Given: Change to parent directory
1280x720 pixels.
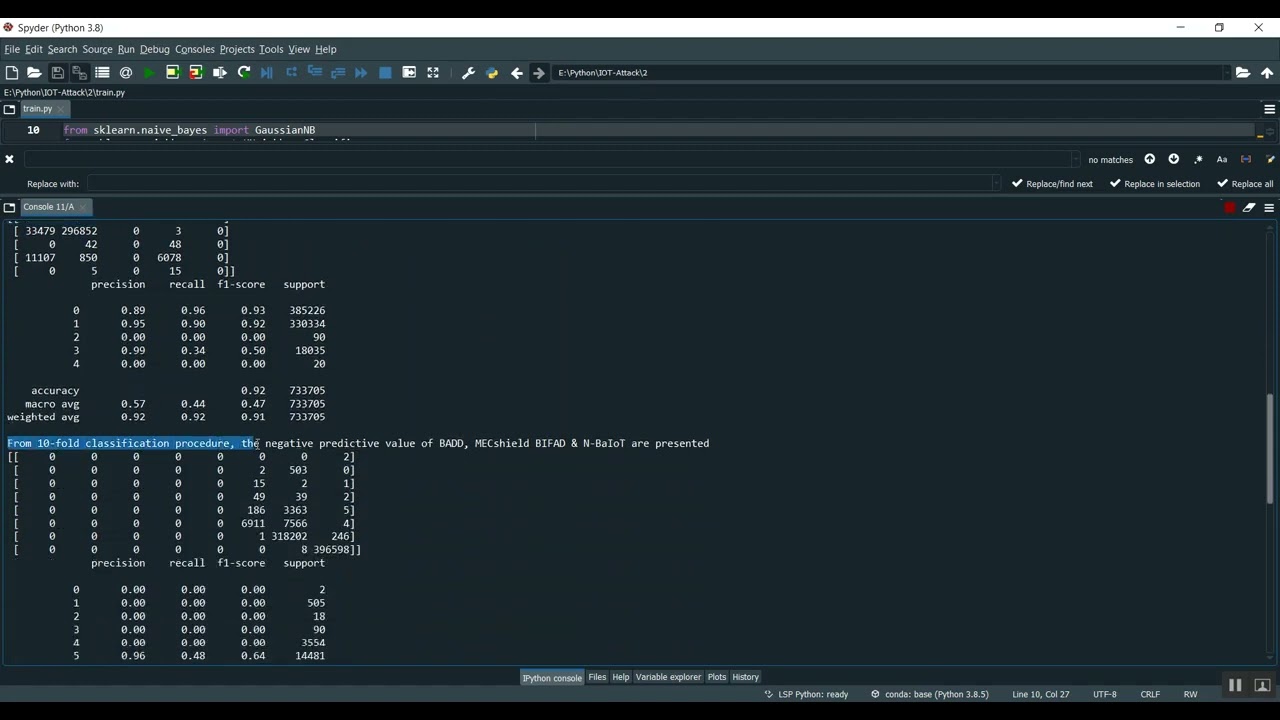Looking at the screenshot, I should point(1267,73).
